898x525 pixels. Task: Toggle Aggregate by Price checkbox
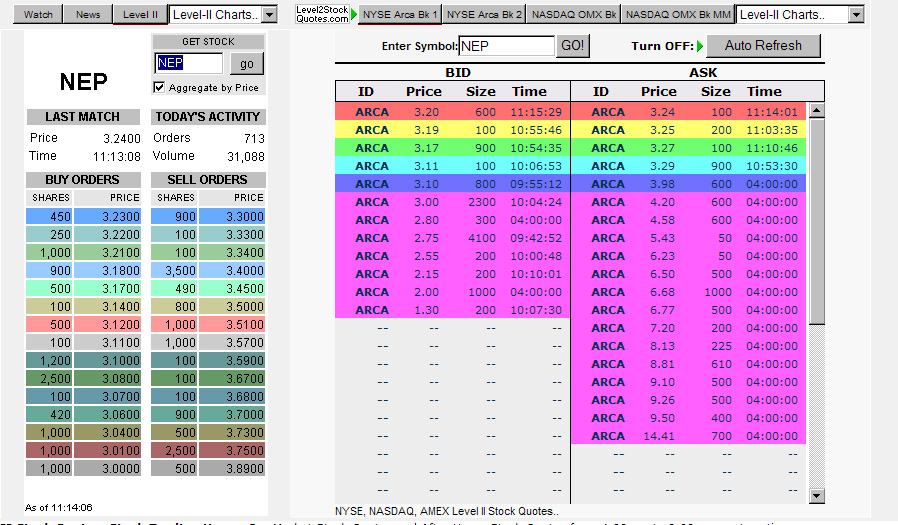pos(159,87)
